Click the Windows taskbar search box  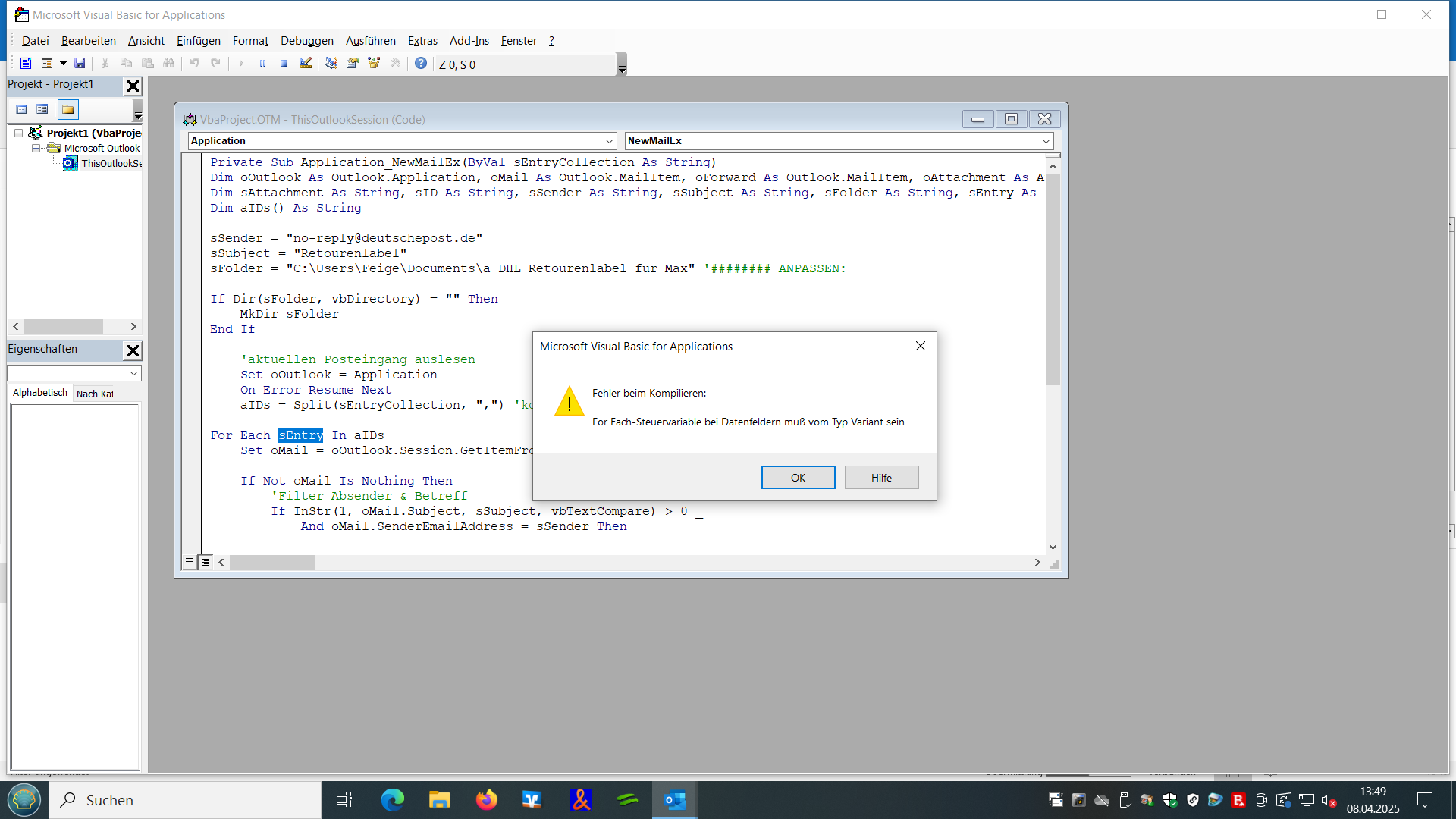185,800
